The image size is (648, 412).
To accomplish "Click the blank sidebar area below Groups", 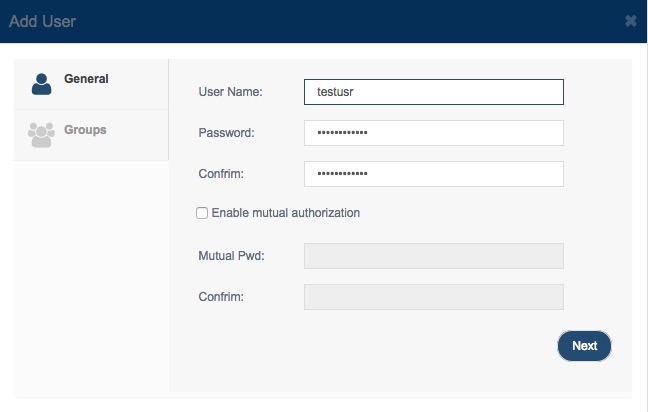I will [91, 276].
